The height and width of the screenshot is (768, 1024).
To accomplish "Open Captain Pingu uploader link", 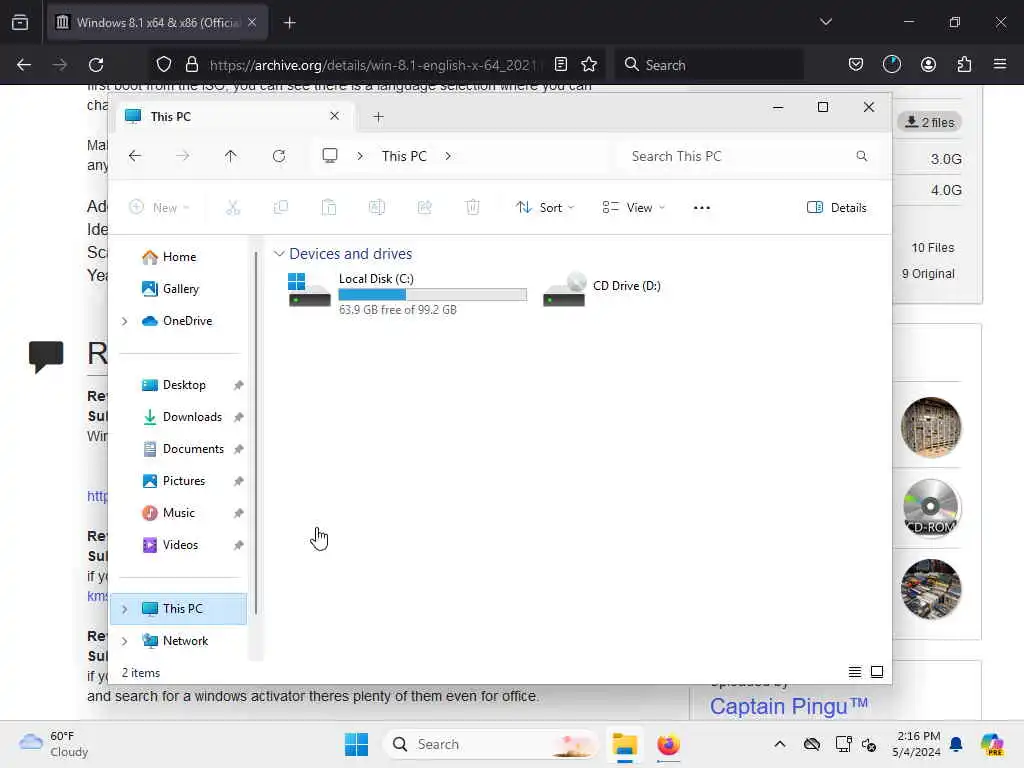I will coord(788,706).
